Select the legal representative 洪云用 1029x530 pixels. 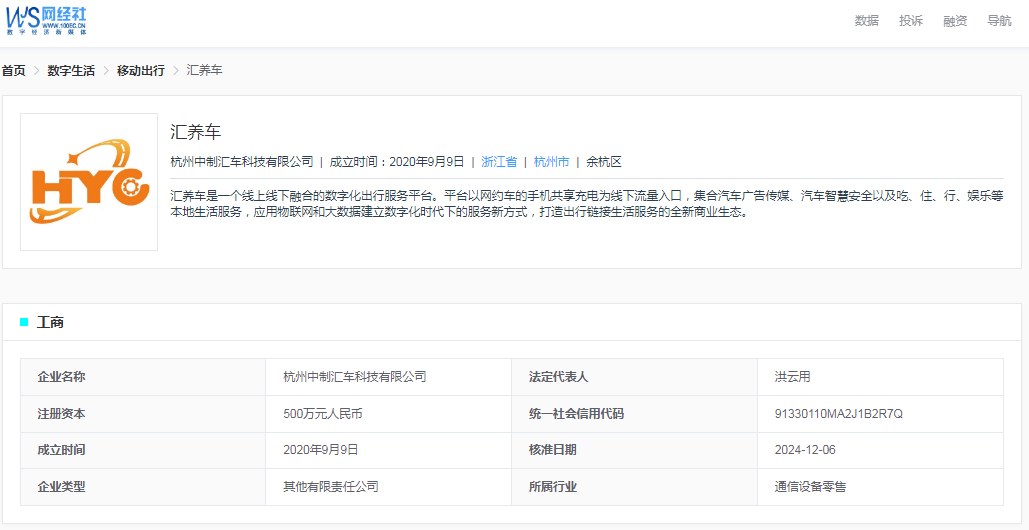point(793,377)
